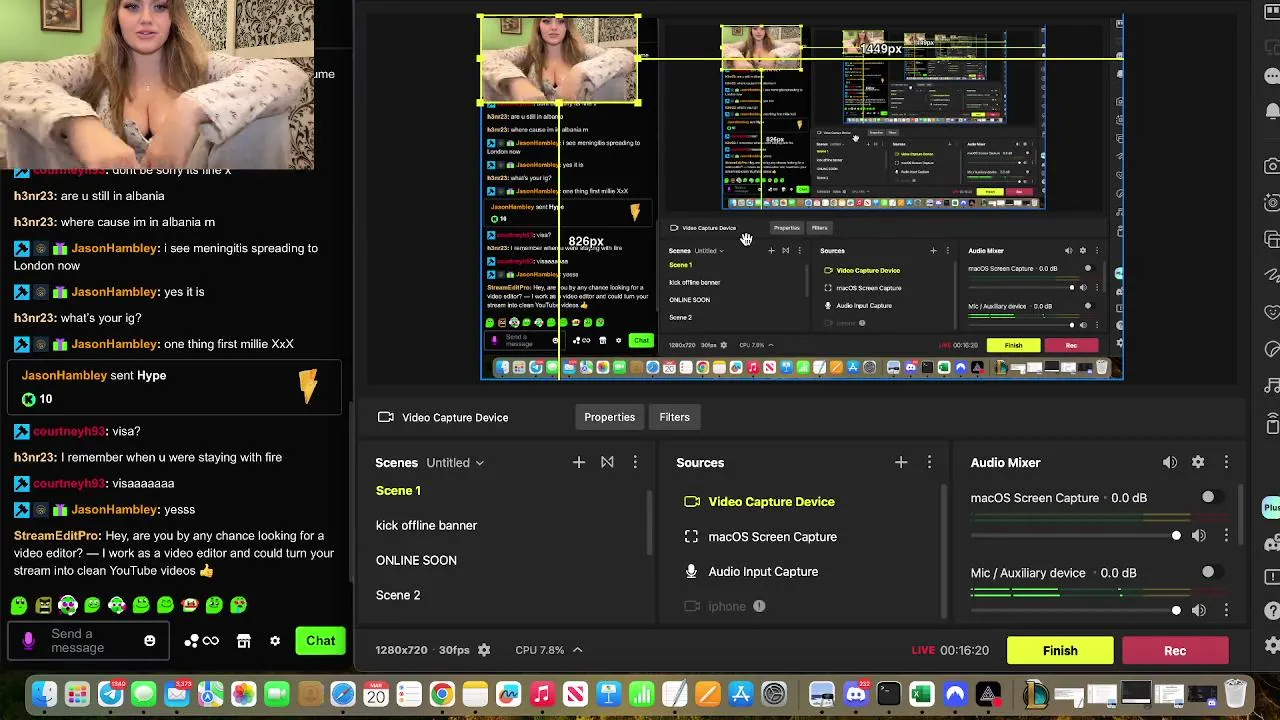Click the Audio Mixer speaker monitor icon
This screenshot has height=720, width=1280.
tap(1170, 462)
